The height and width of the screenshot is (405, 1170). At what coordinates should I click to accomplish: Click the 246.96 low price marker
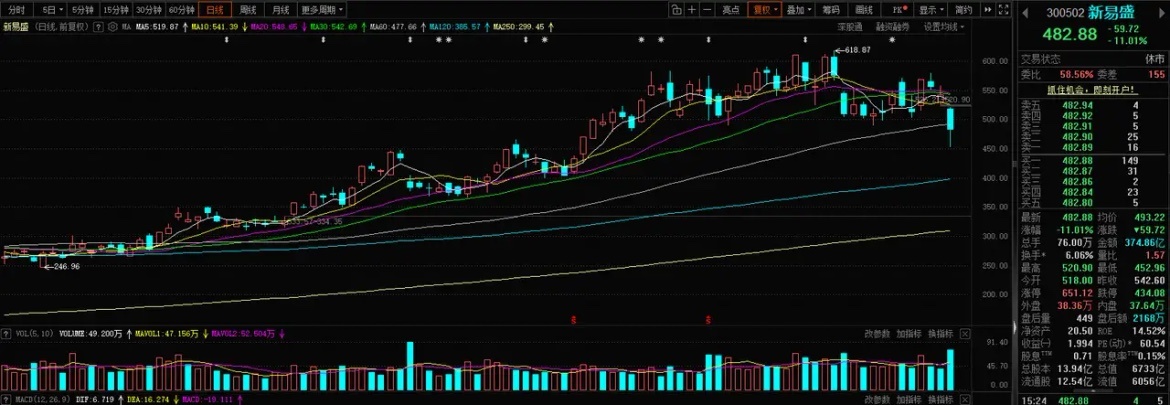point(64,266)
